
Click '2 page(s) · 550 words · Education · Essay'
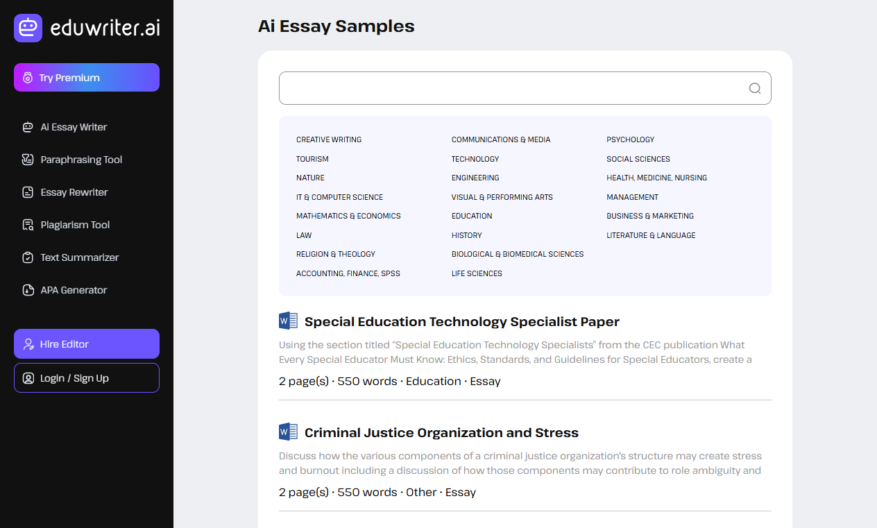tap(389, 381)
